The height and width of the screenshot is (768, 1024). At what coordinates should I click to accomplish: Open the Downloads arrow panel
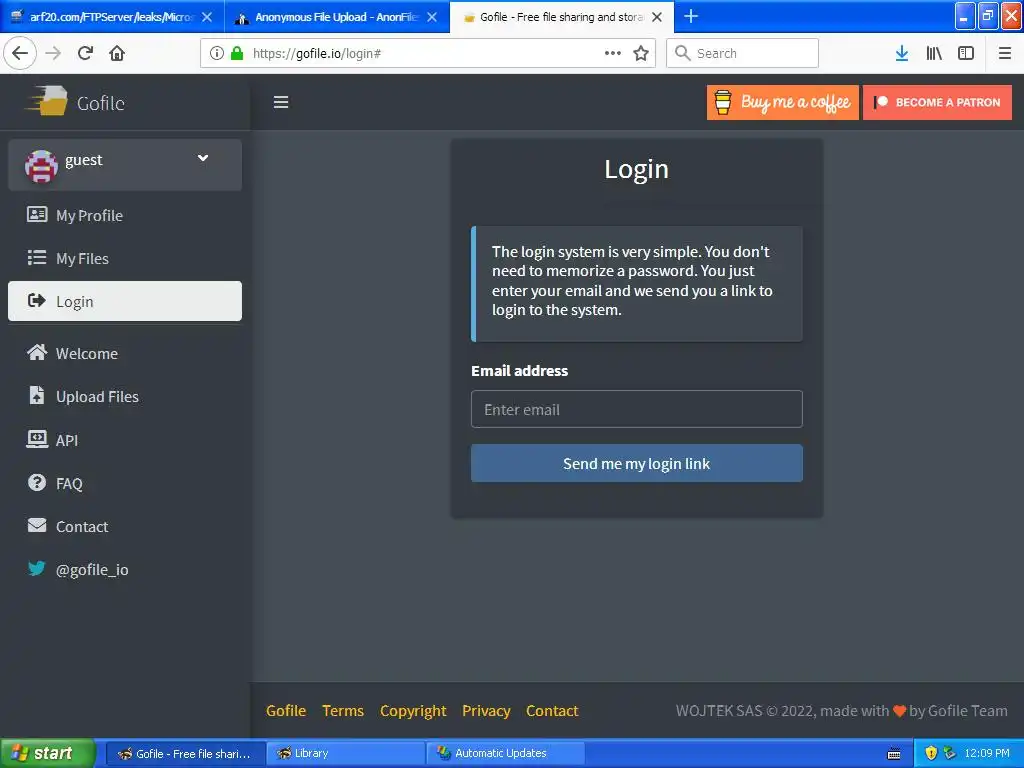(x=902, y=53)
